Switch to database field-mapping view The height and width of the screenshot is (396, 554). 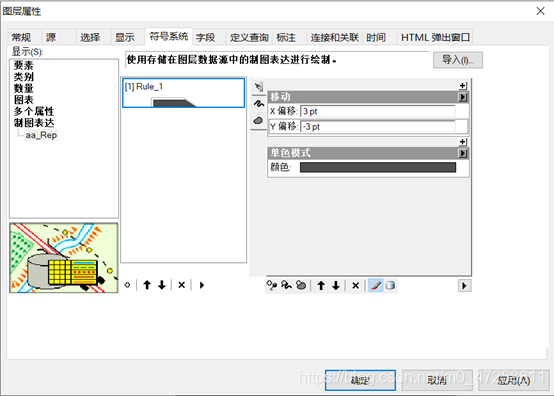(390, 285)
